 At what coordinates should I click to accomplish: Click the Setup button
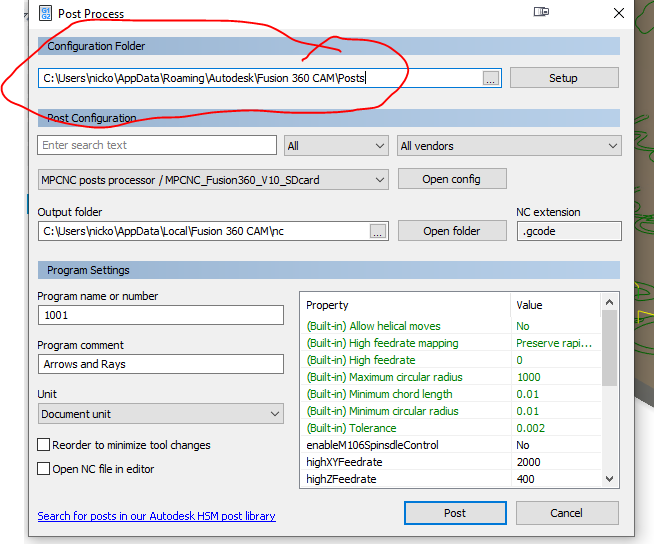[563, 78]
